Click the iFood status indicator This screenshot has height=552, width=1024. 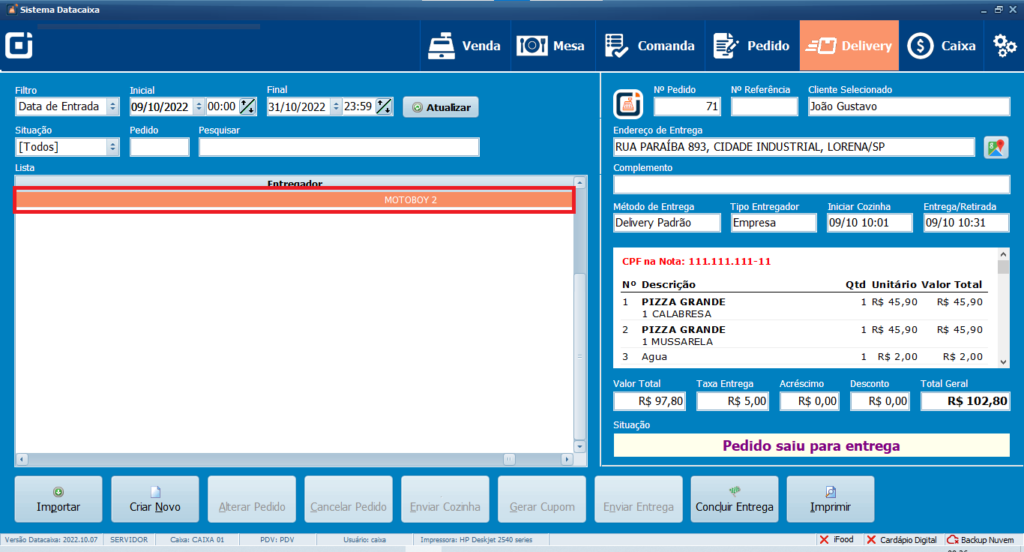[837, 540]
